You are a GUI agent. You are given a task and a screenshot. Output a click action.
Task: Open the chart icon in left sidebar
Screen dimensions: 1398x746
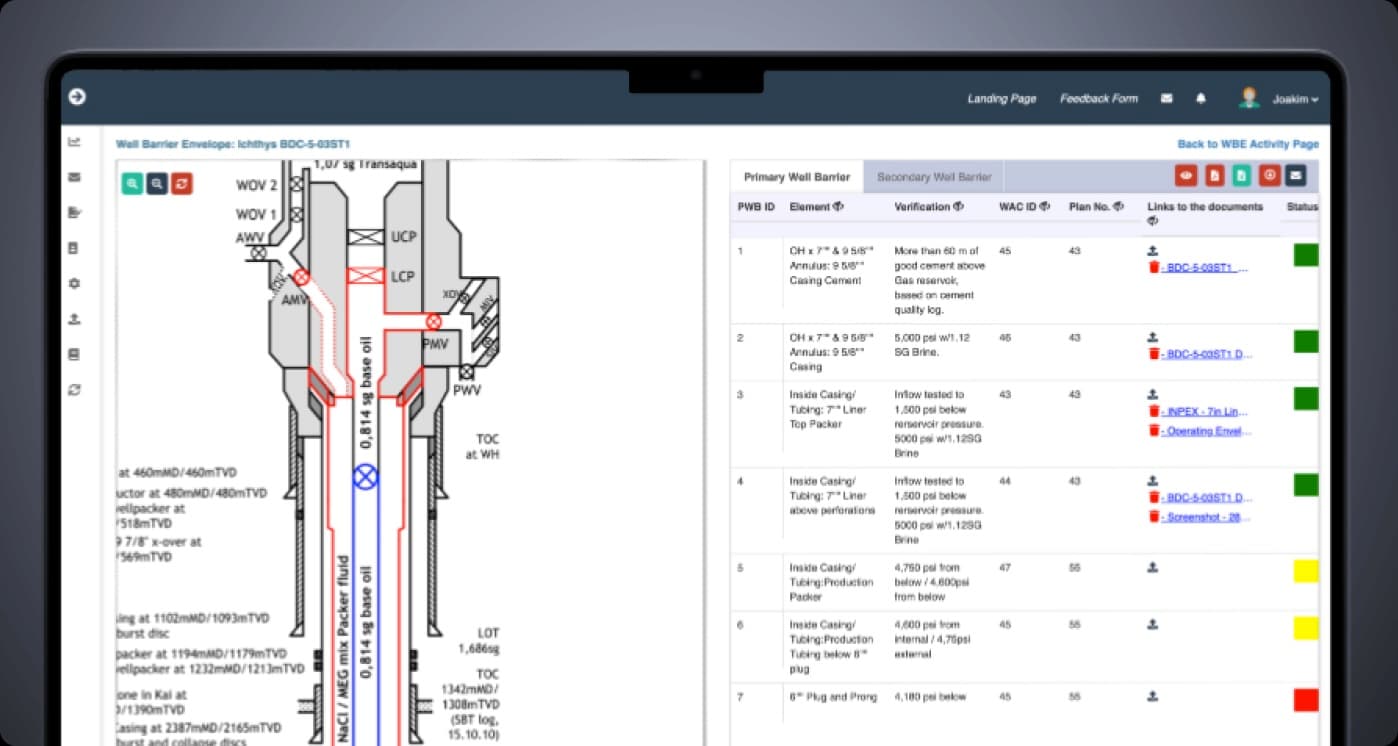point(74,142)
